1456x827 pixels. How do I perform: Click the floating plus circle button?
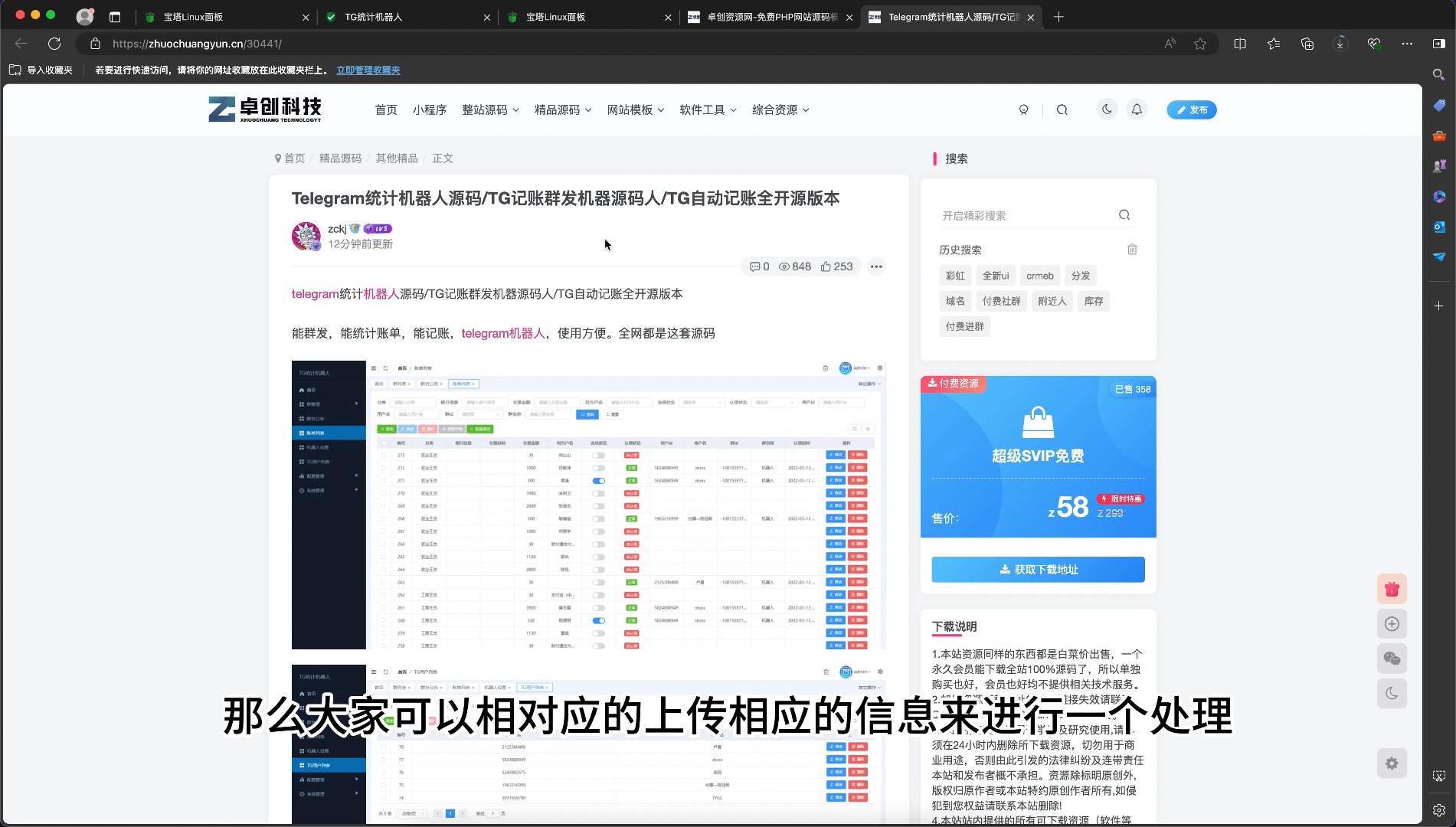pyautogui.click(x=1392, y=624)
